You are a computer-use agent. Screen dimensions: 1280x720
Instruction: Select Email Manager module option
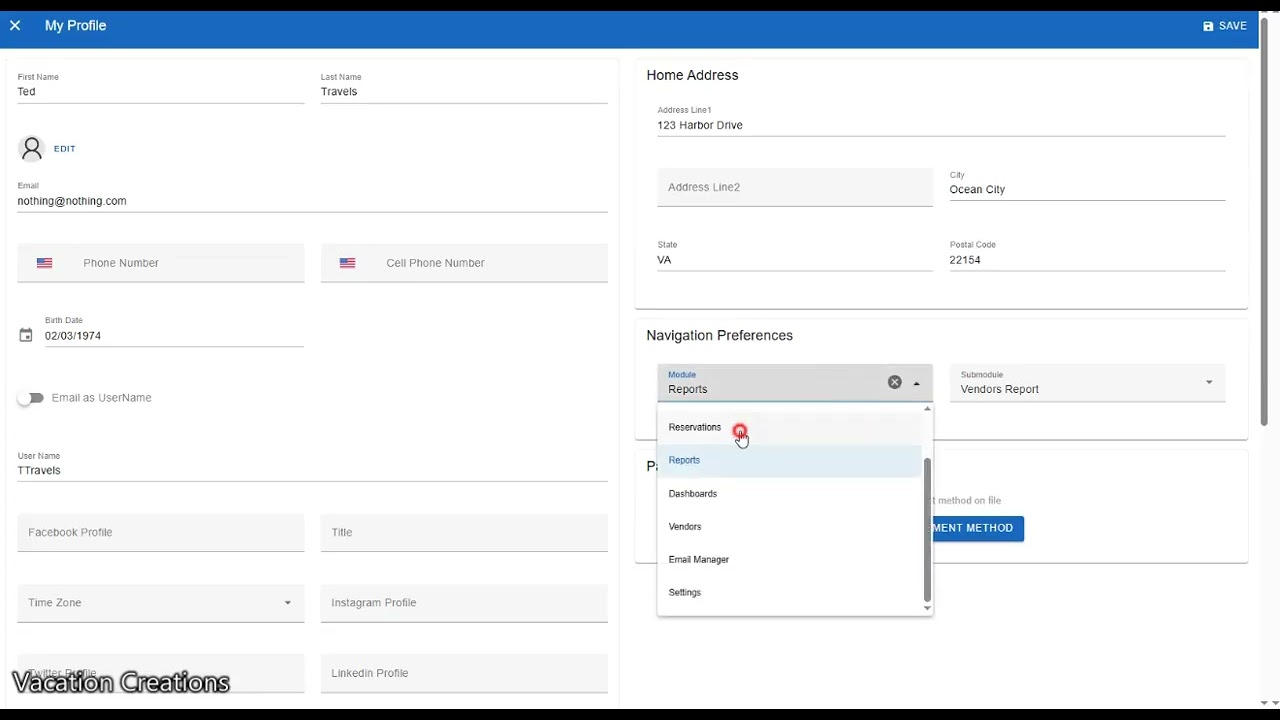pyautogui.click(x=789, y=559)
